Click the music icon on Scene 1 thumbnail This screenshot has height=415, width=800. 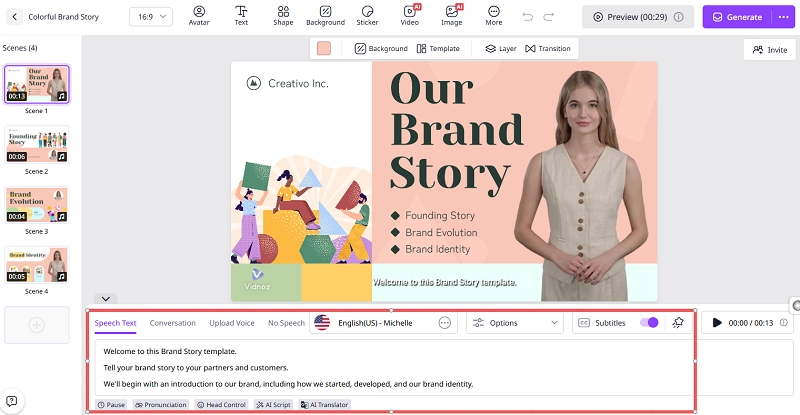tap(62, 96)
